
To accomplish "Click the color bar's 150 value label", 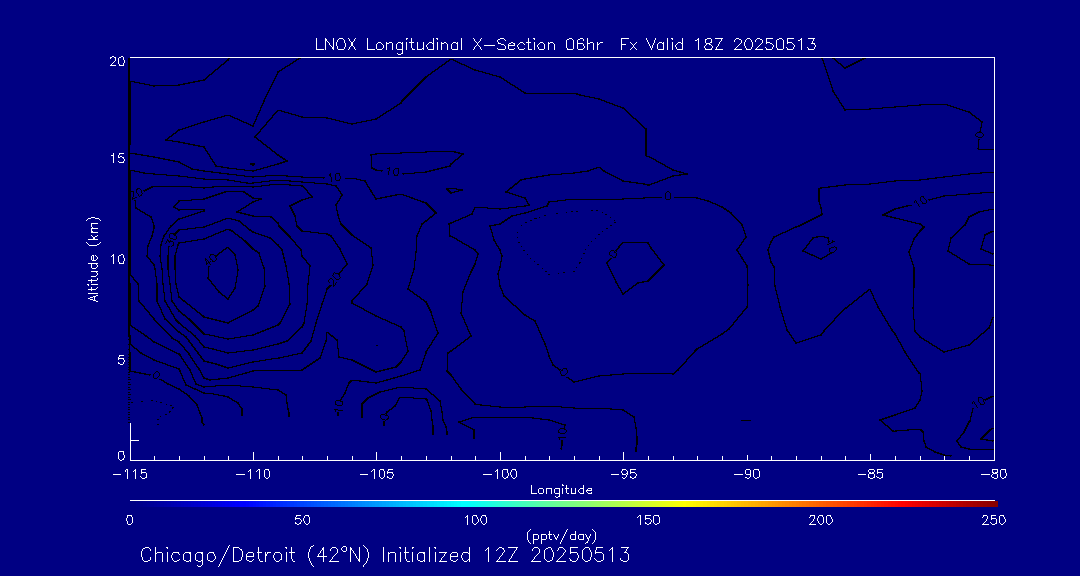I will 649,520.
